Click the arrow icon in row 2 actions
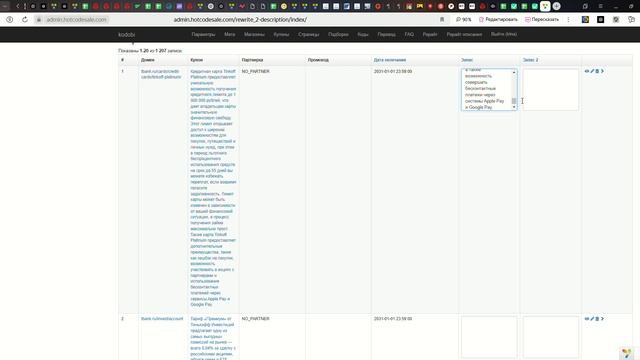Image resolution: width=640 pixels, height=360 pixels. 602,319
